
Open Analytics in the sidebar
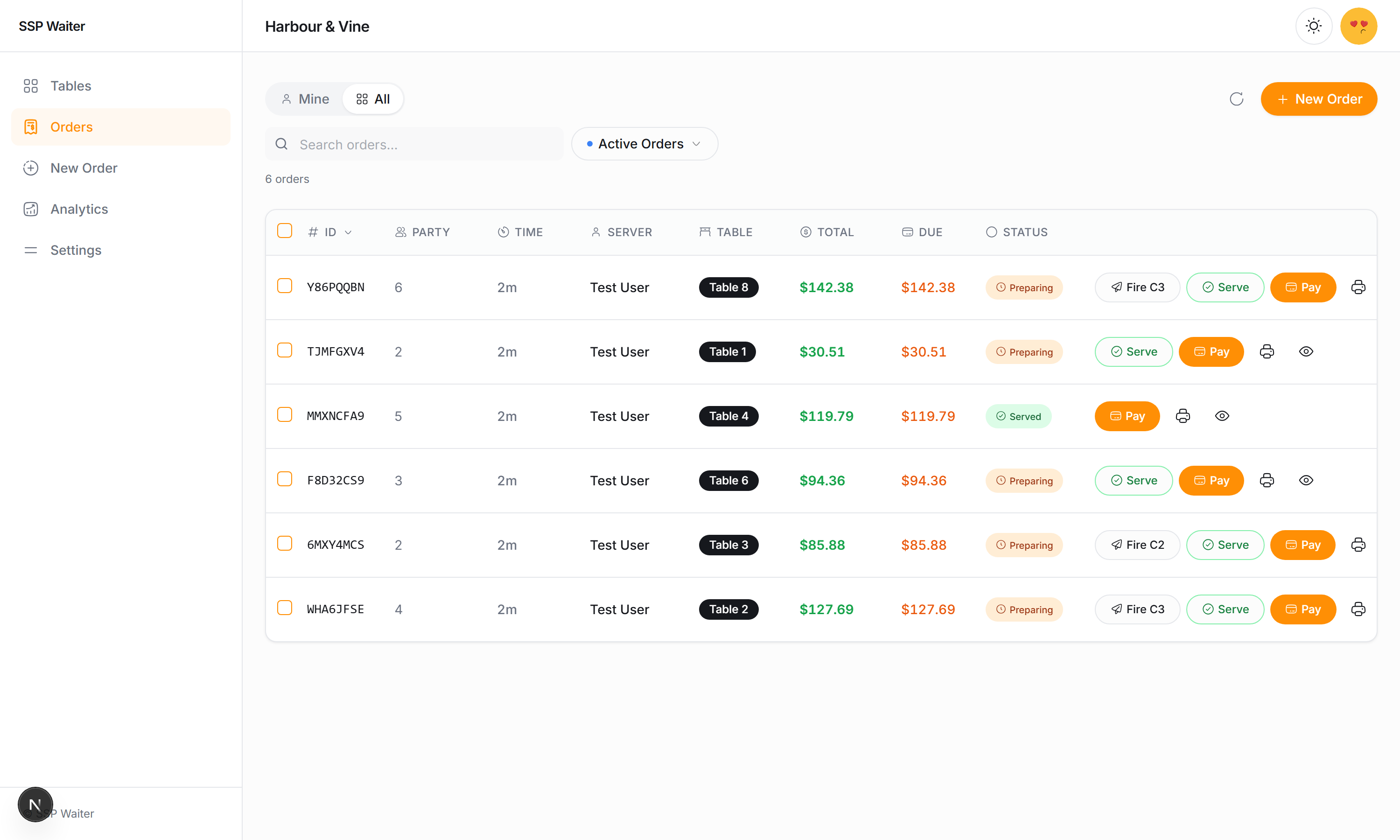click(x=120, y=209)
